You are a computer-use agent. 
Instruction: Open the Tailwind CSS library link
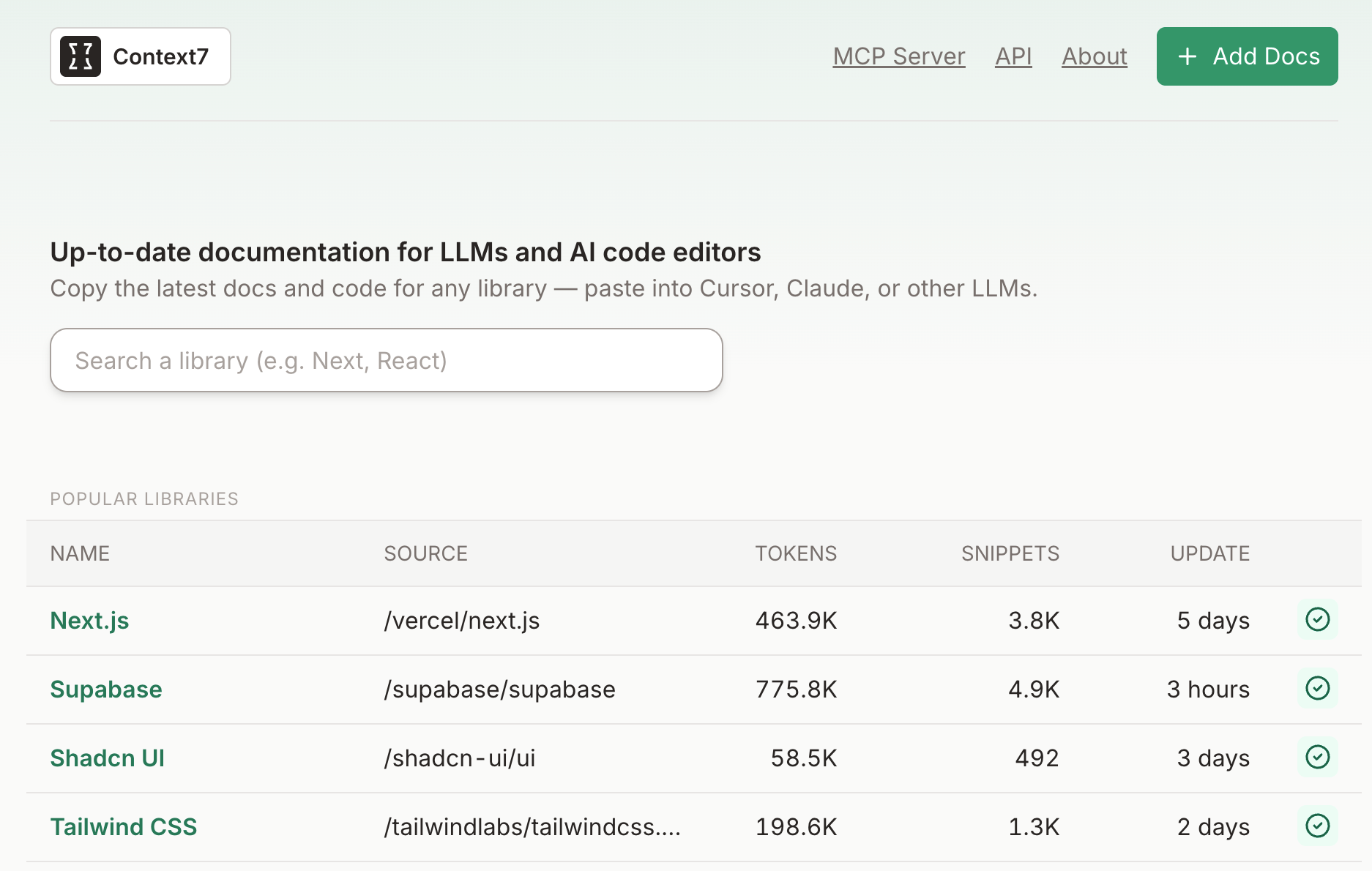coord(124,827)
